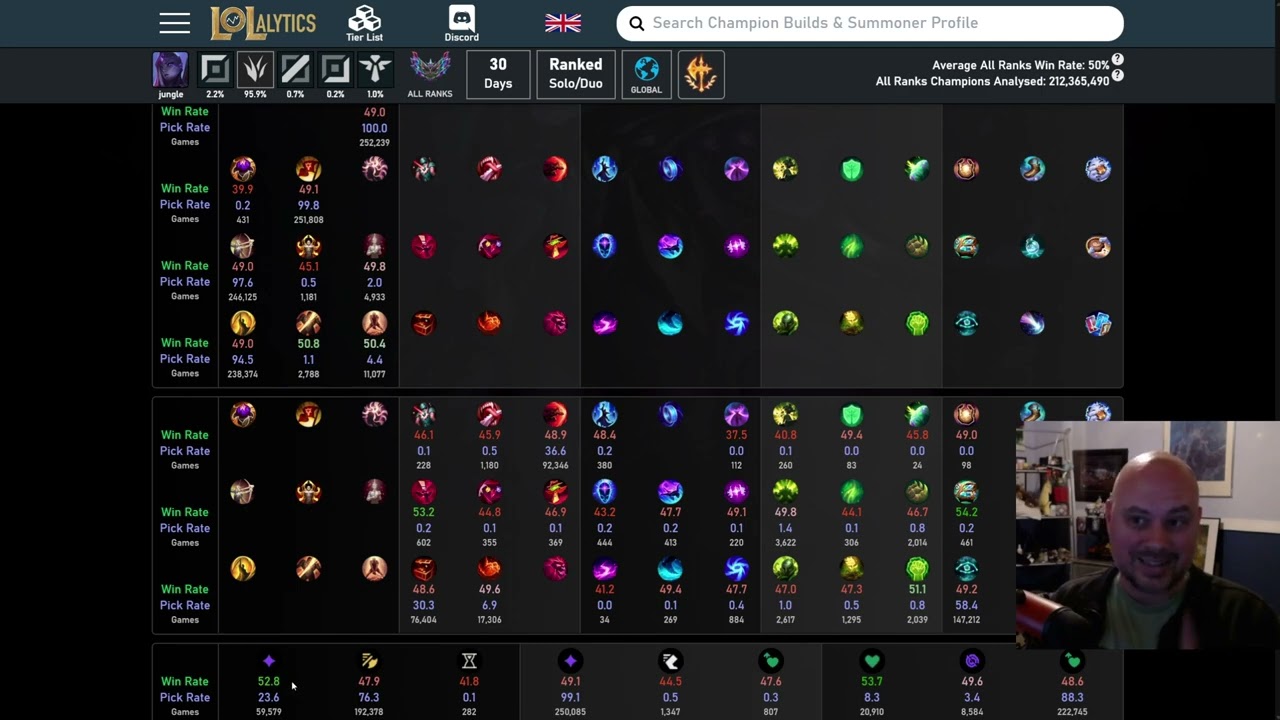Viewport: 1280px width, 720px height.
Task: Open the Discord link
Action: tap(461, 23)
